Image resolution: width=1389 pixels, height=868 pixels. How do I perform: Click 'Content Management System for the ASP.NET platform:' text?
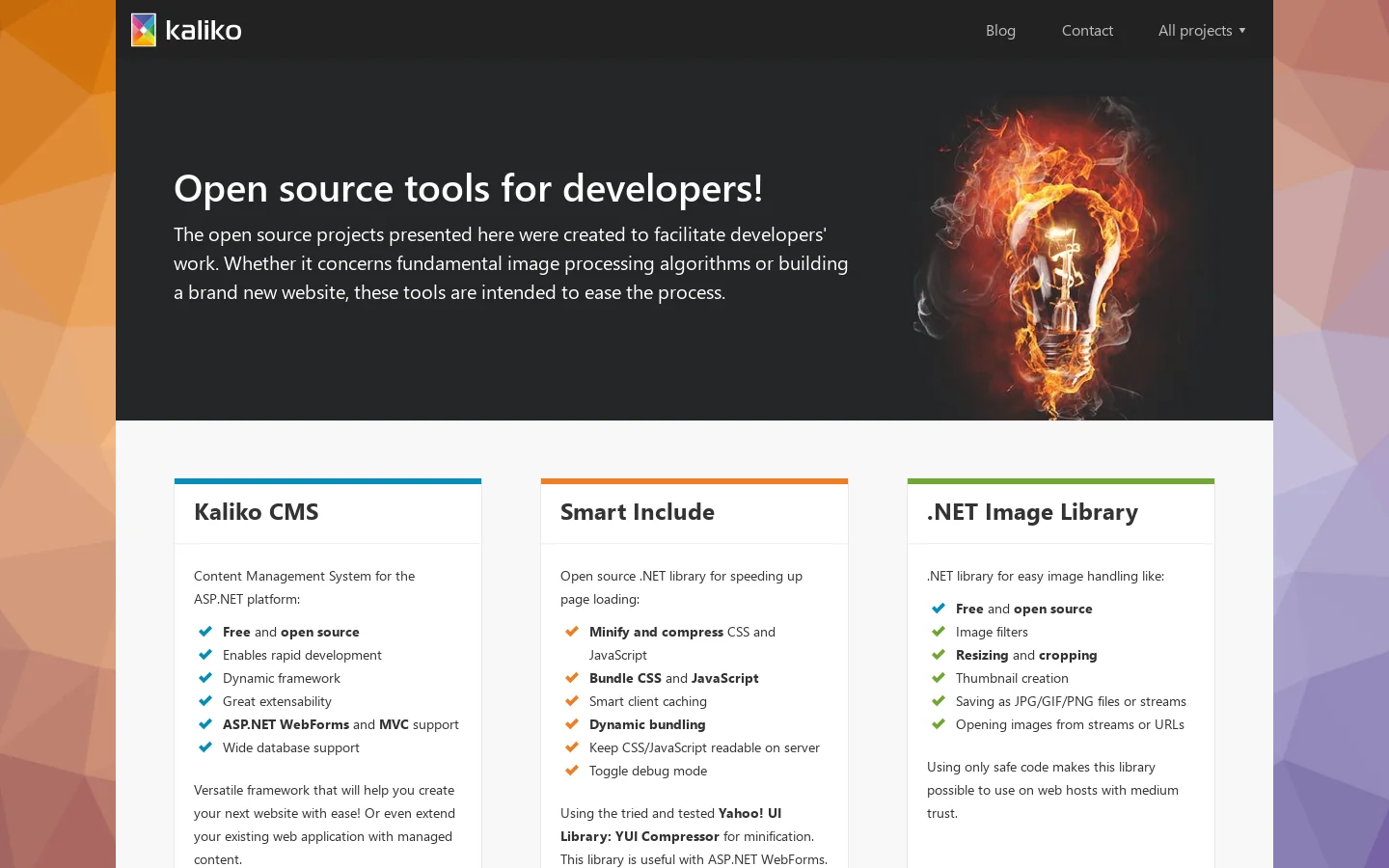[x=305, y=587]
